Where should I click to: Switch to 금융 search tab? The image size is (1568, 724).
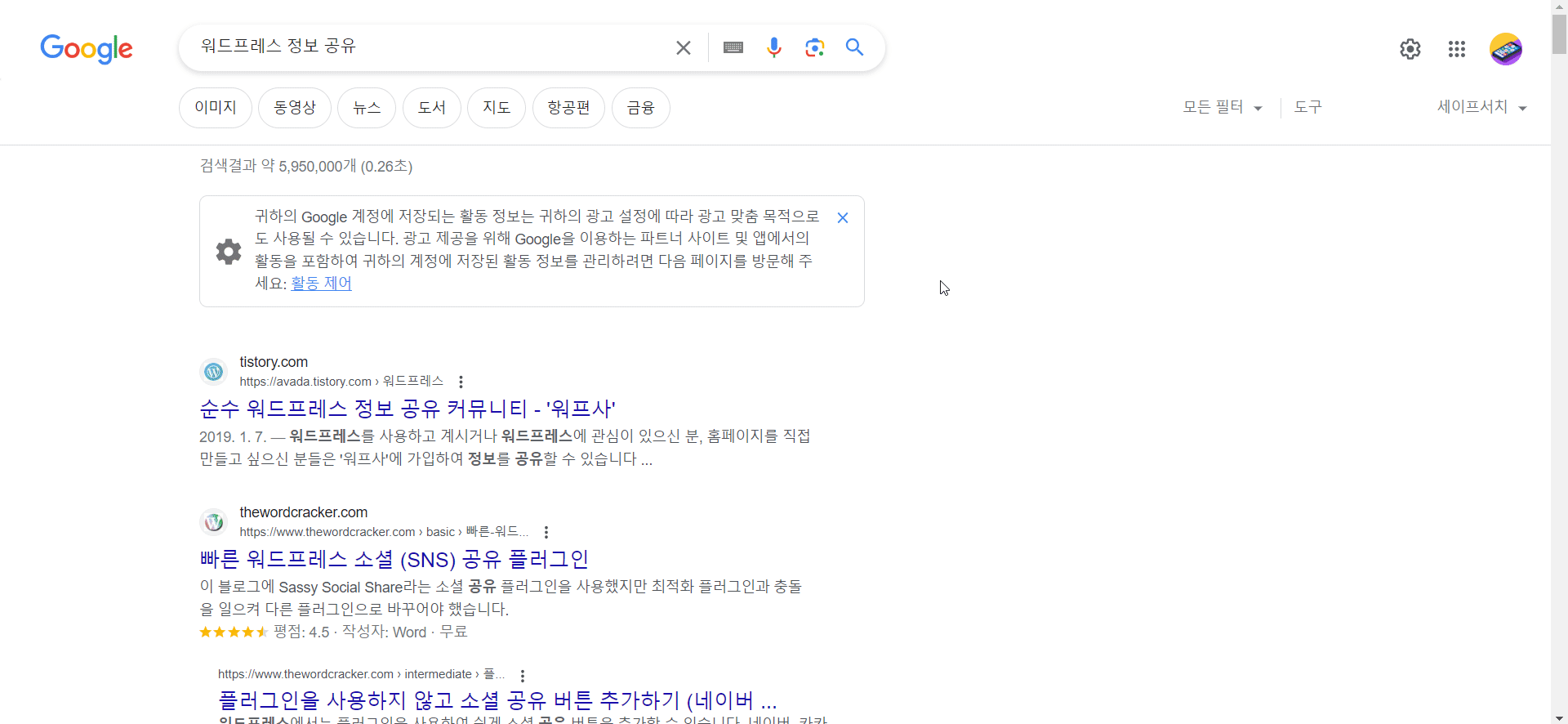pyautogui.click(x=641, y=108)
